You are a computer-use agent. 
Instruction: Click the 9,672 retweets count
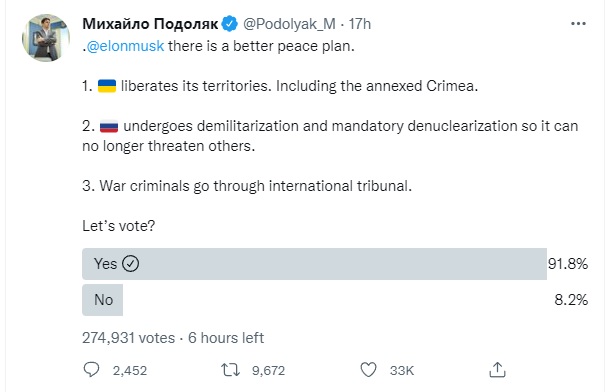268,371
